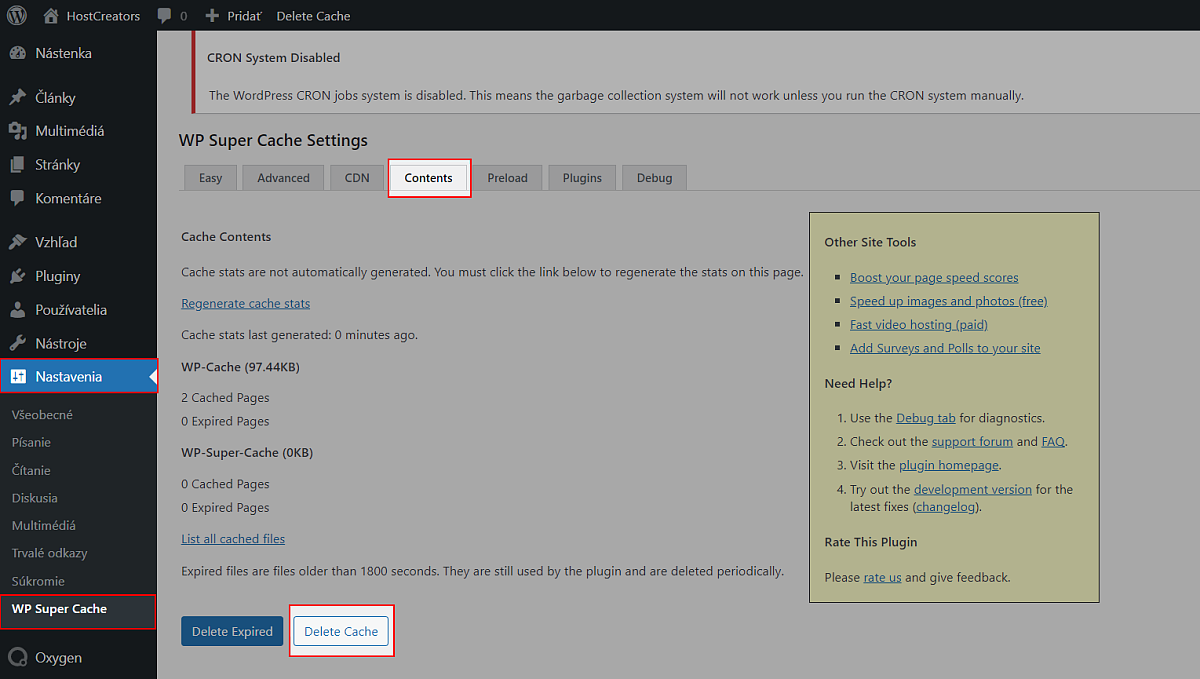Image resolution: width=1200 pixels, height=679 pixels.
Task: Open the Vzhľad appearance brush icon
Action: point(18,242)
